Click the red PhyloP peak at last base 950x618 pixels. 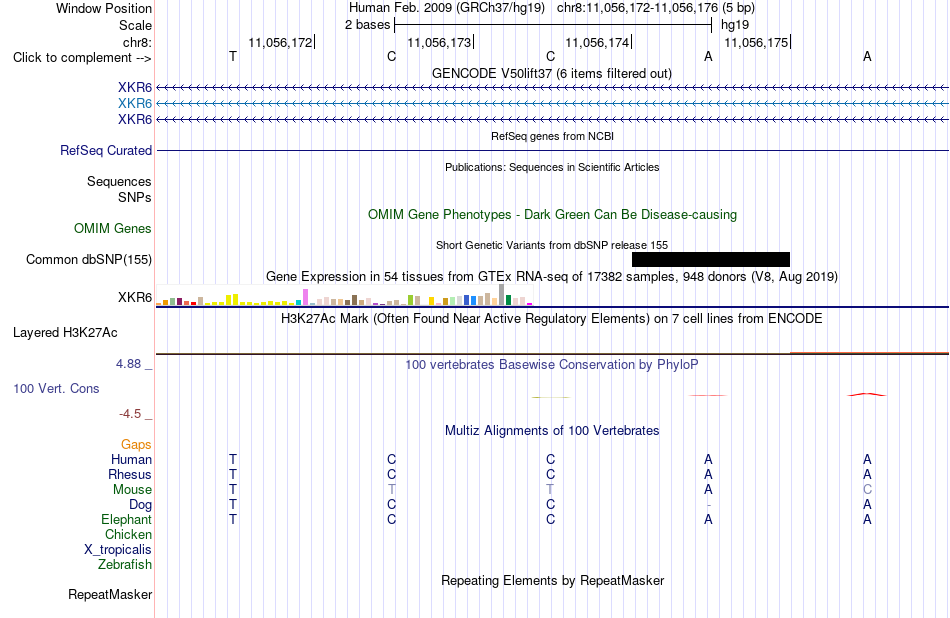pyautogui.click(x=867, y=394)
